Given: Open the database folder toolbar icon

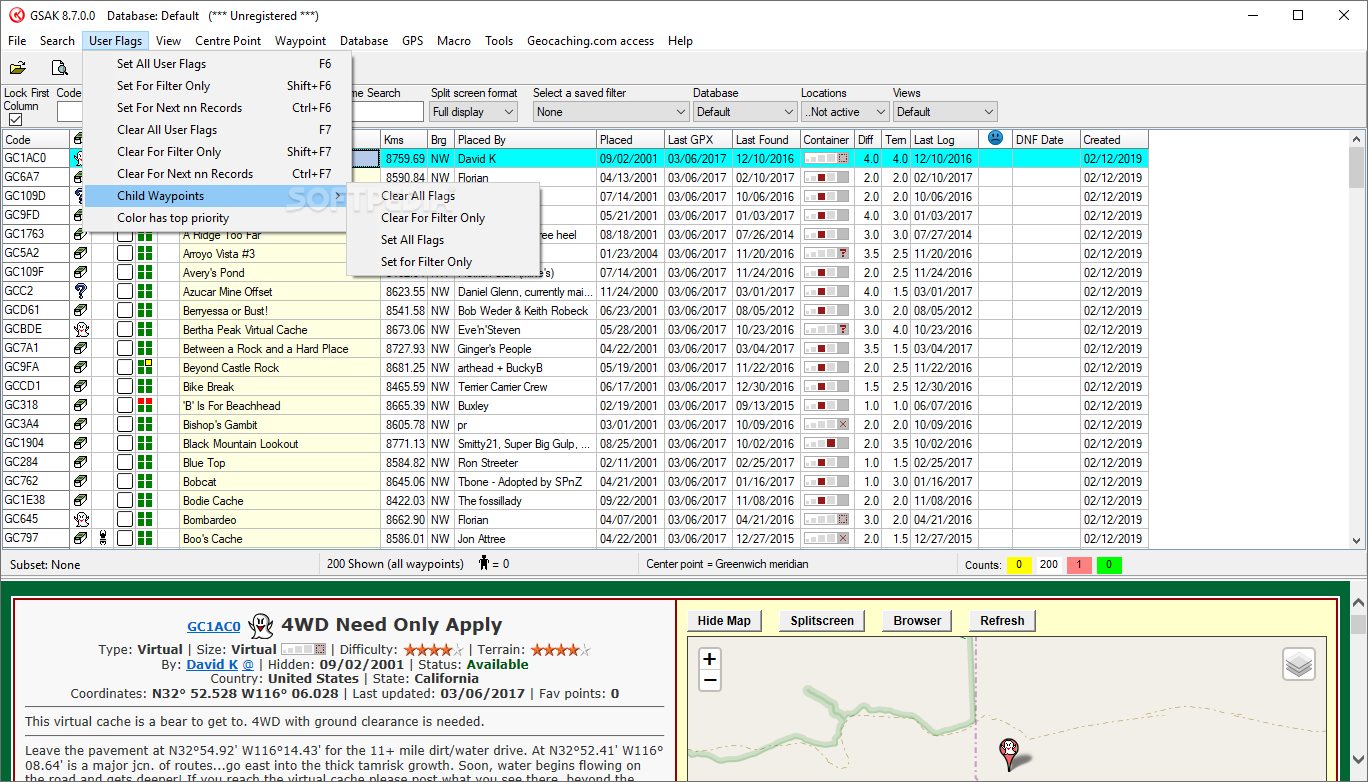Looking at the screenshot, I should tap(17, 68).
